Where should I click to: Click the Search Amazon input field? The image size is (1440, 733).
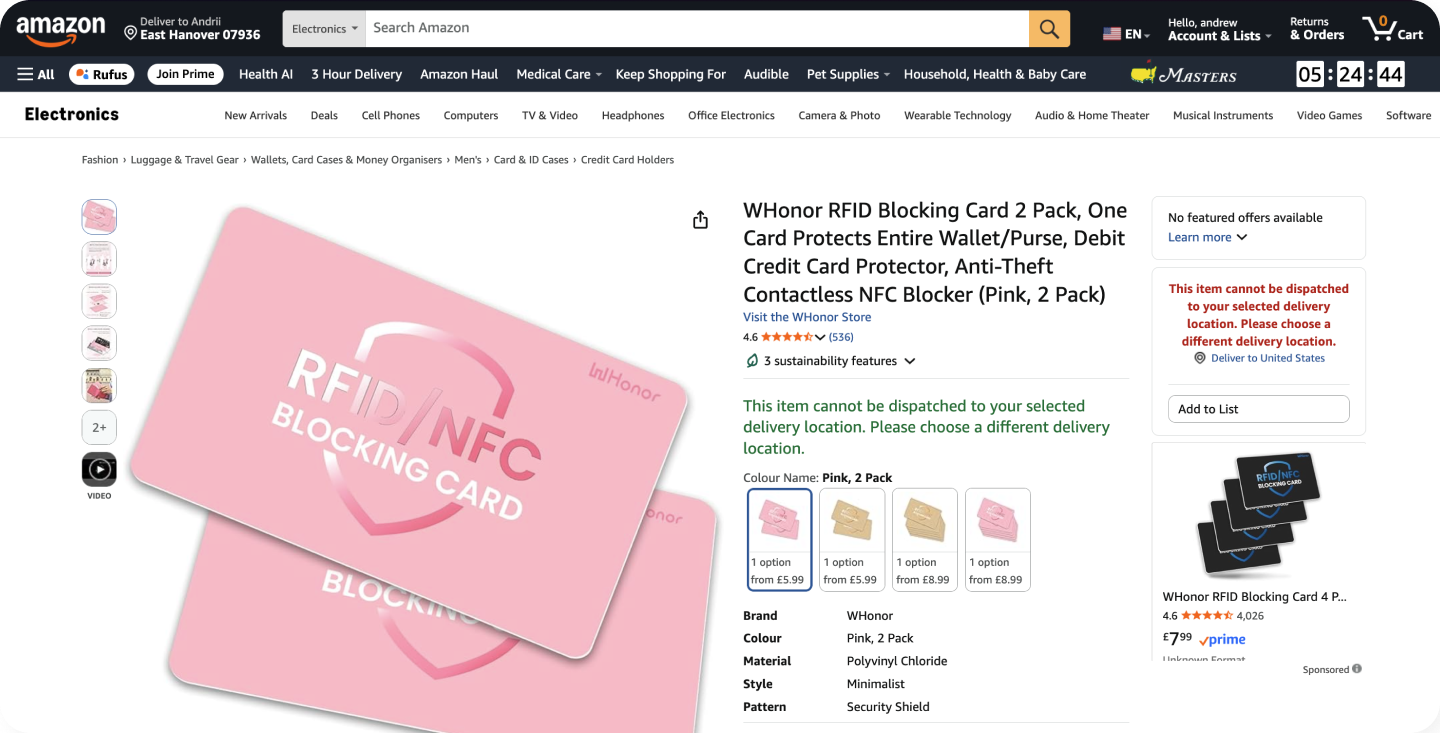pyautogui.click(x=696, y=28)
